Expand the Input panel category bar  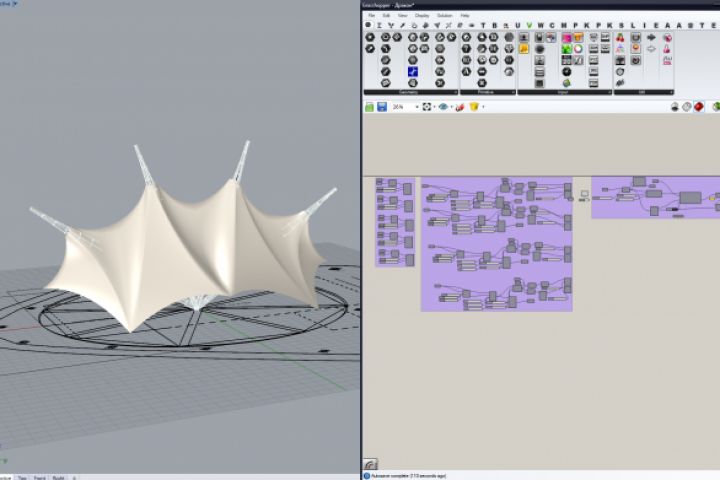tap(564, 92)
